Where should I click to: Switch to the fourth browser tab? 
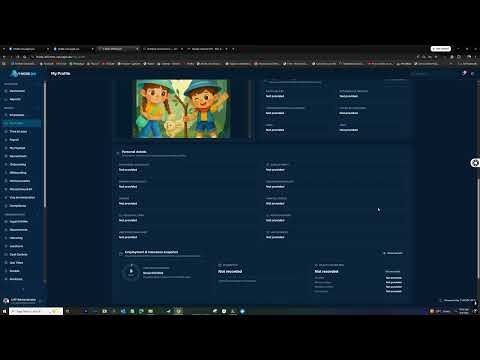point(163,49)
